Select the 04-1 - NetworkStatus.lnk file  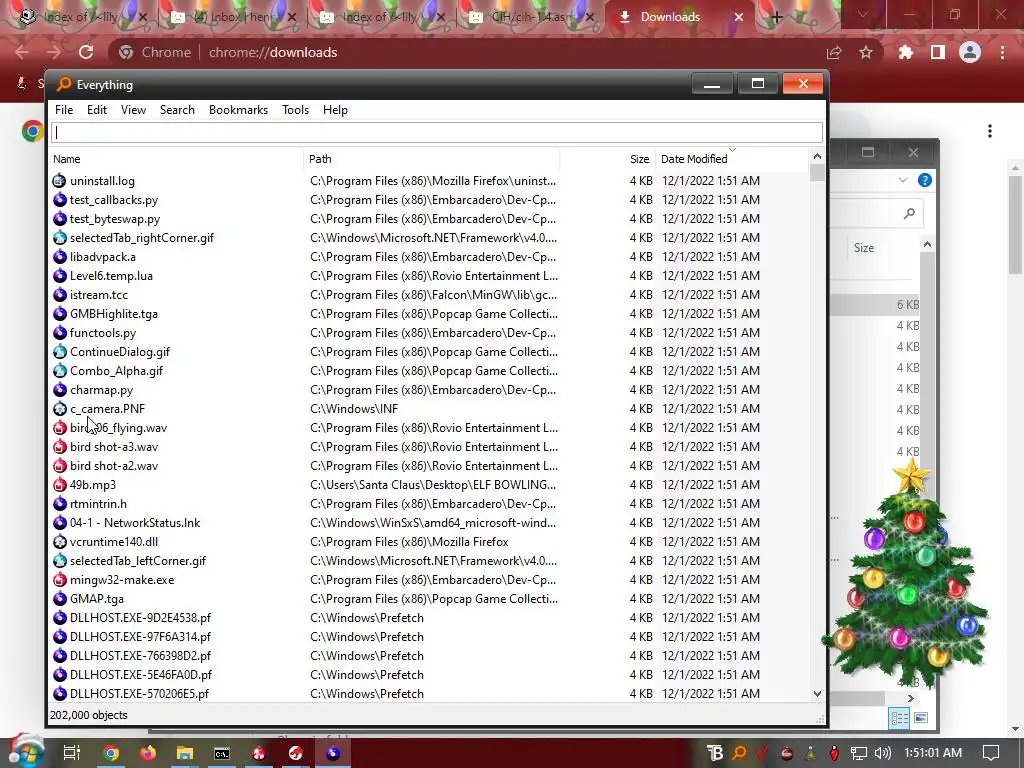[135, 522]
